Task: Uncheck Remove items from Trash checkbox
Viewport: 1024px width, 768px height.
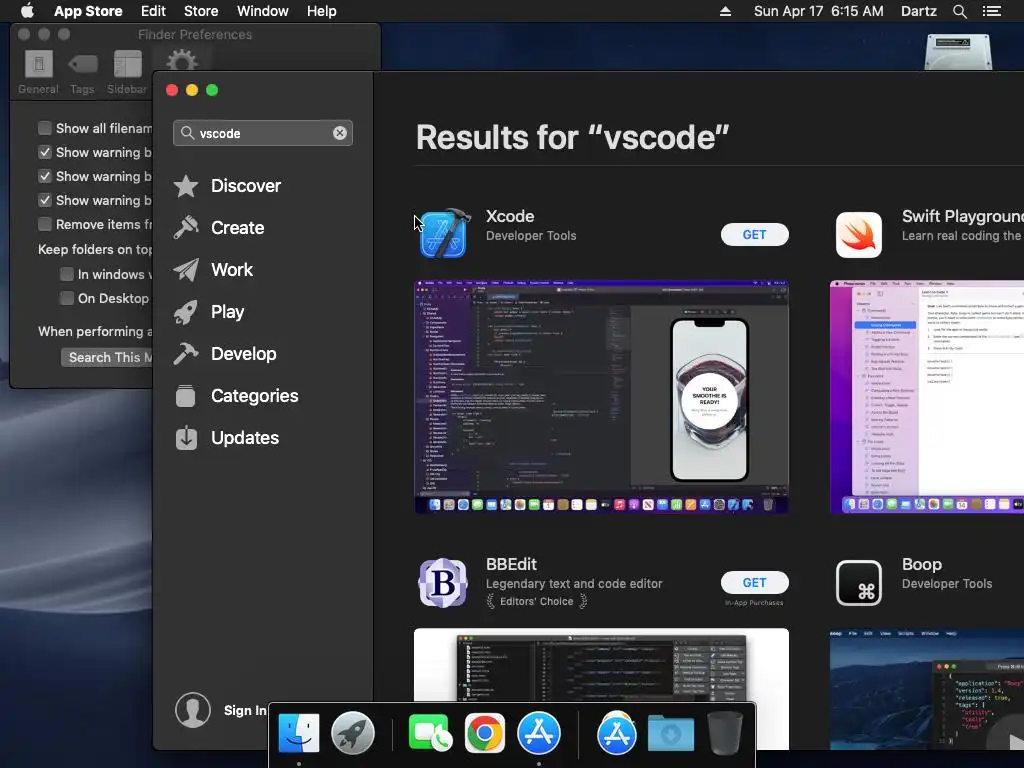Action: coord(44,224)
